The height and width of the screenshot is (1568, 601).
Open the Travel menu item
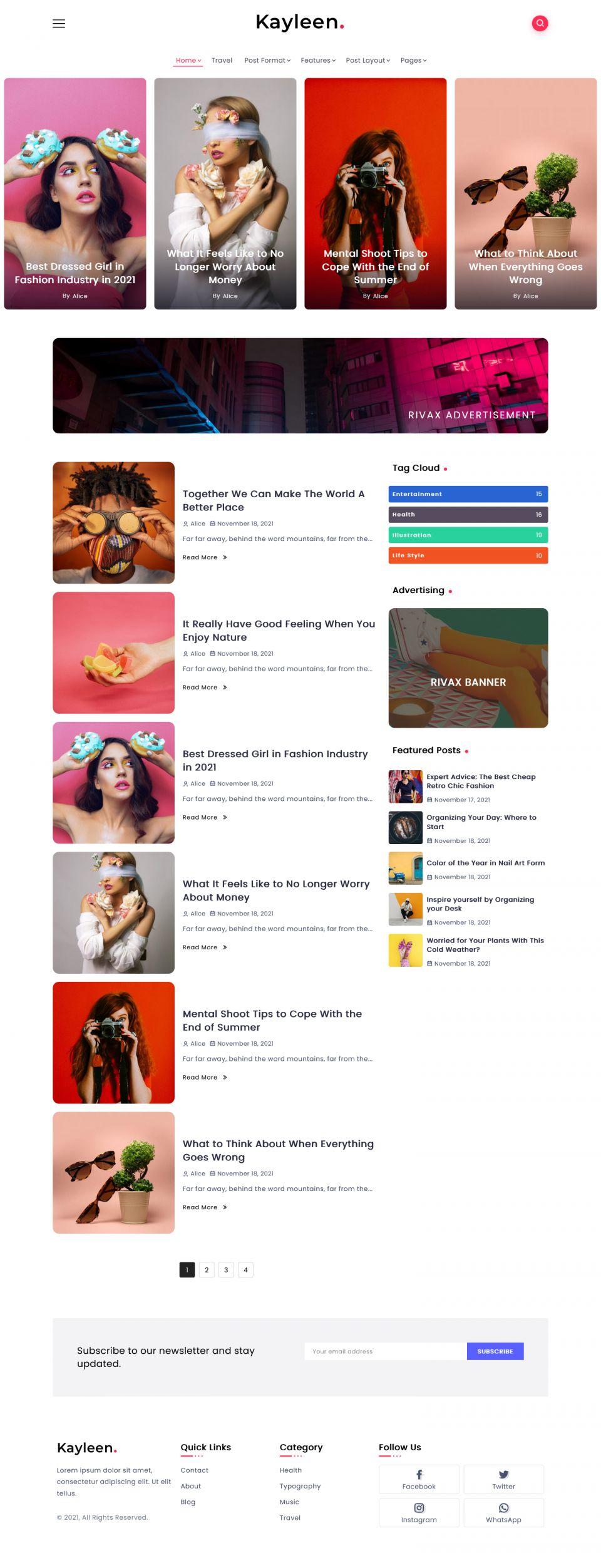tap(222, 60)
